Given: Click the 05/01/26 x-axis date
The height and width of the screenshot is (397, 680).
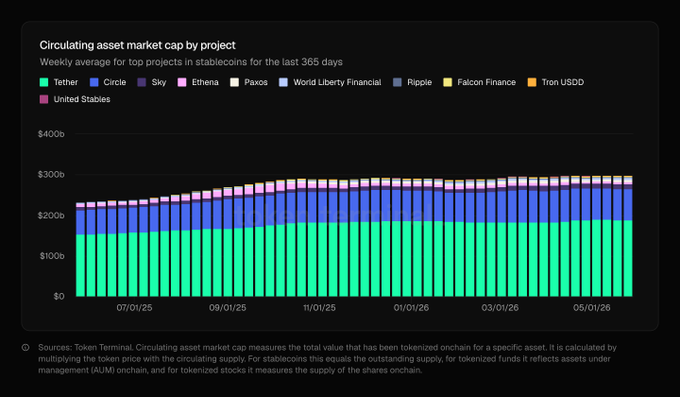Looking at the screenshot, I should [592, 308].
